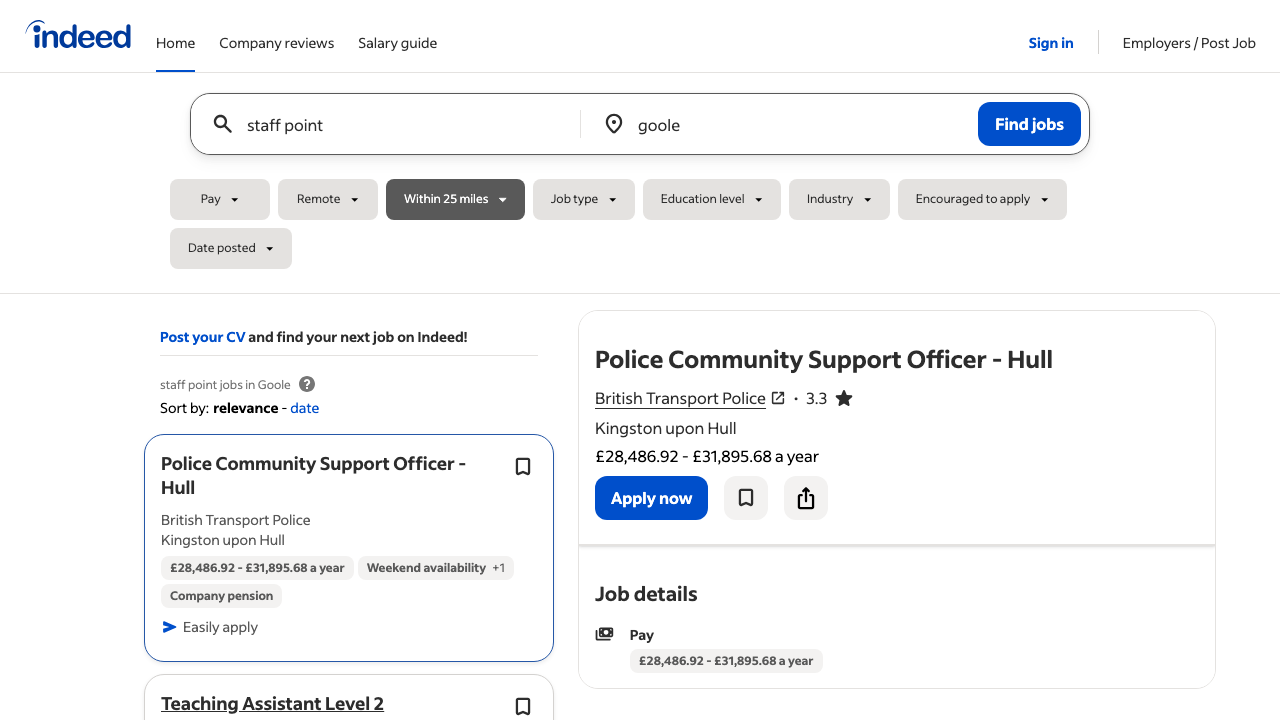
Task: Click the Indeed logo
Action: (78, 36)
